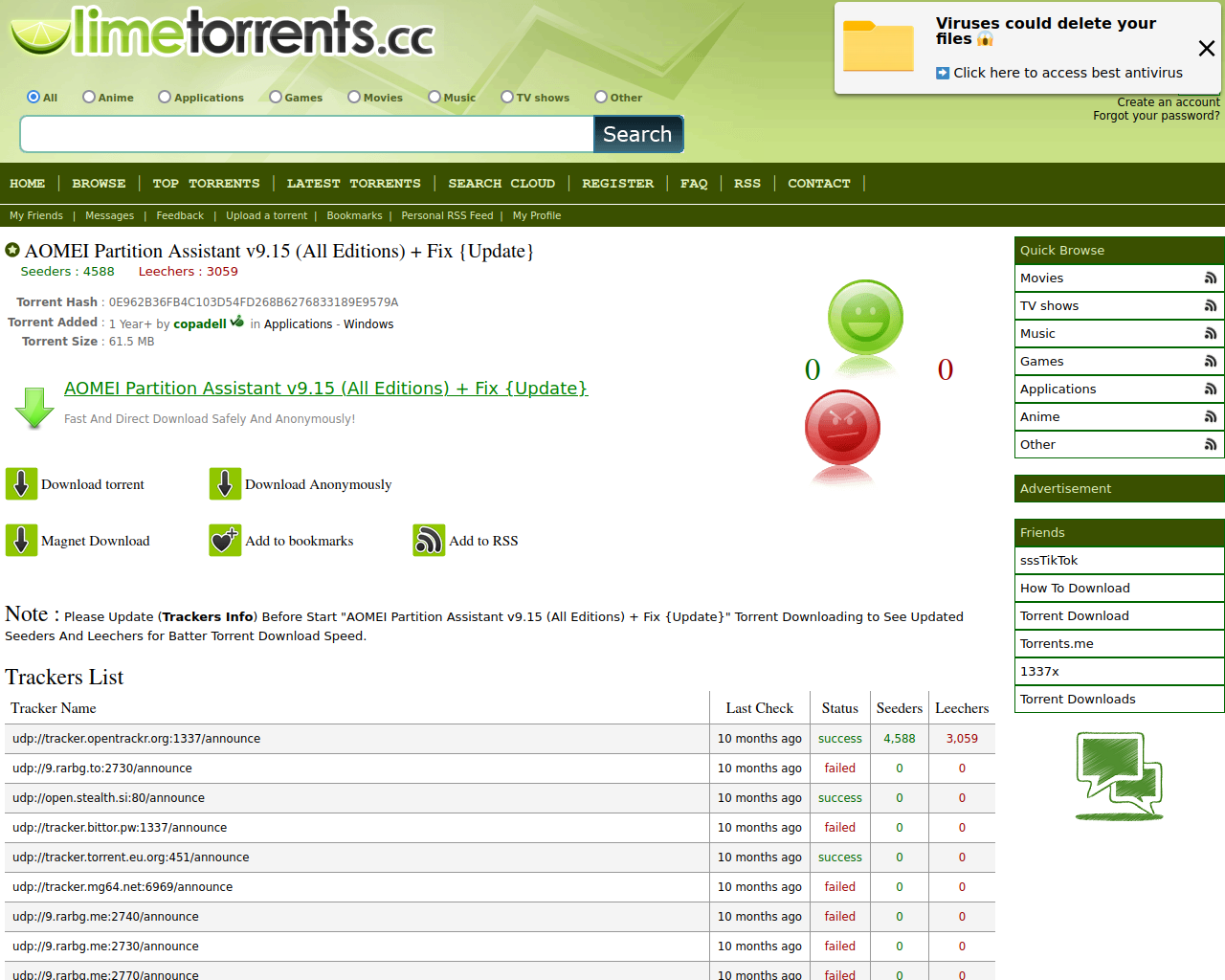Screen dimensions: 1225x980
Task: Select the TV shows search category radio
Action: pyautogui.click(x=507, y=97)
